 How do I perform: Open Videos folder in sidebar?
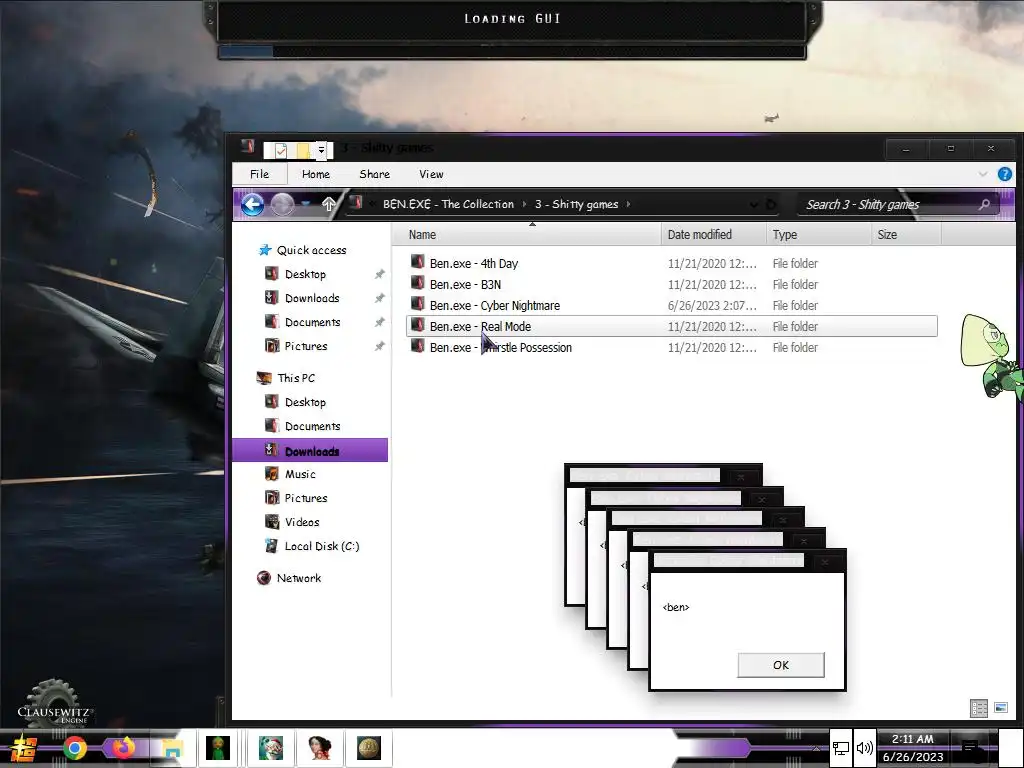302,522
